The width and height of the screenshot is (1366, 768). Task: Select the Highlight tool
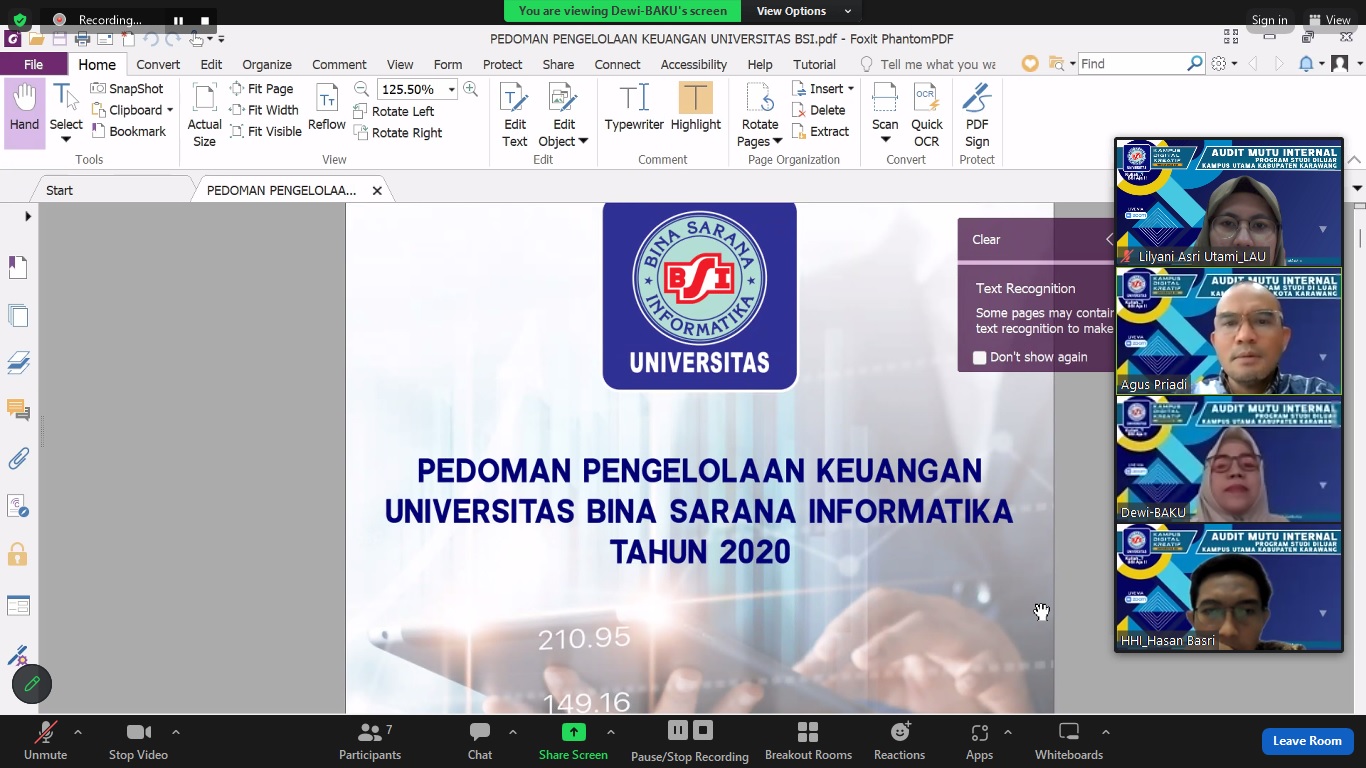[x=696, y=108]
